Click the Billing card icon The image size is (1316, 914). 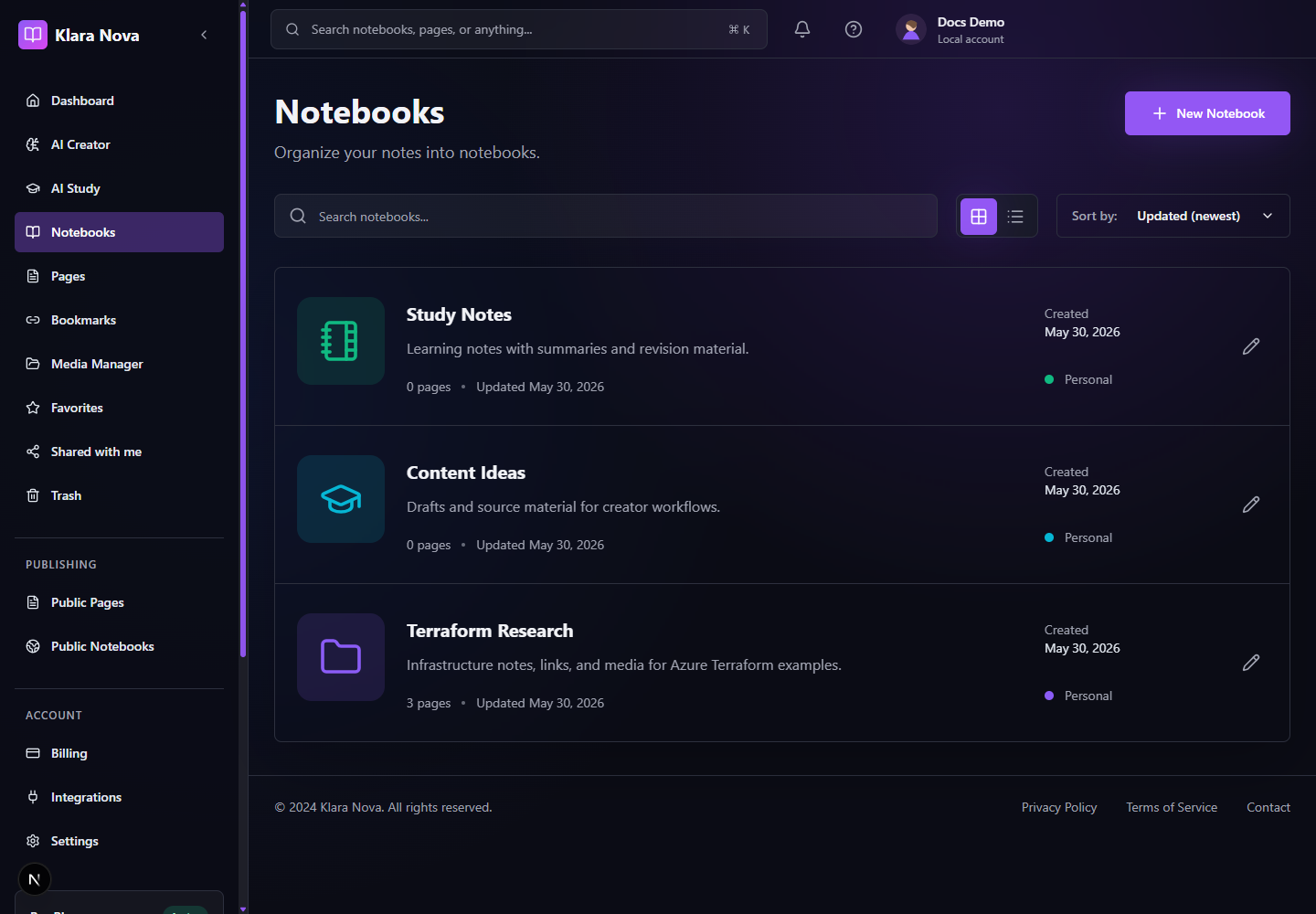point(33,753)
